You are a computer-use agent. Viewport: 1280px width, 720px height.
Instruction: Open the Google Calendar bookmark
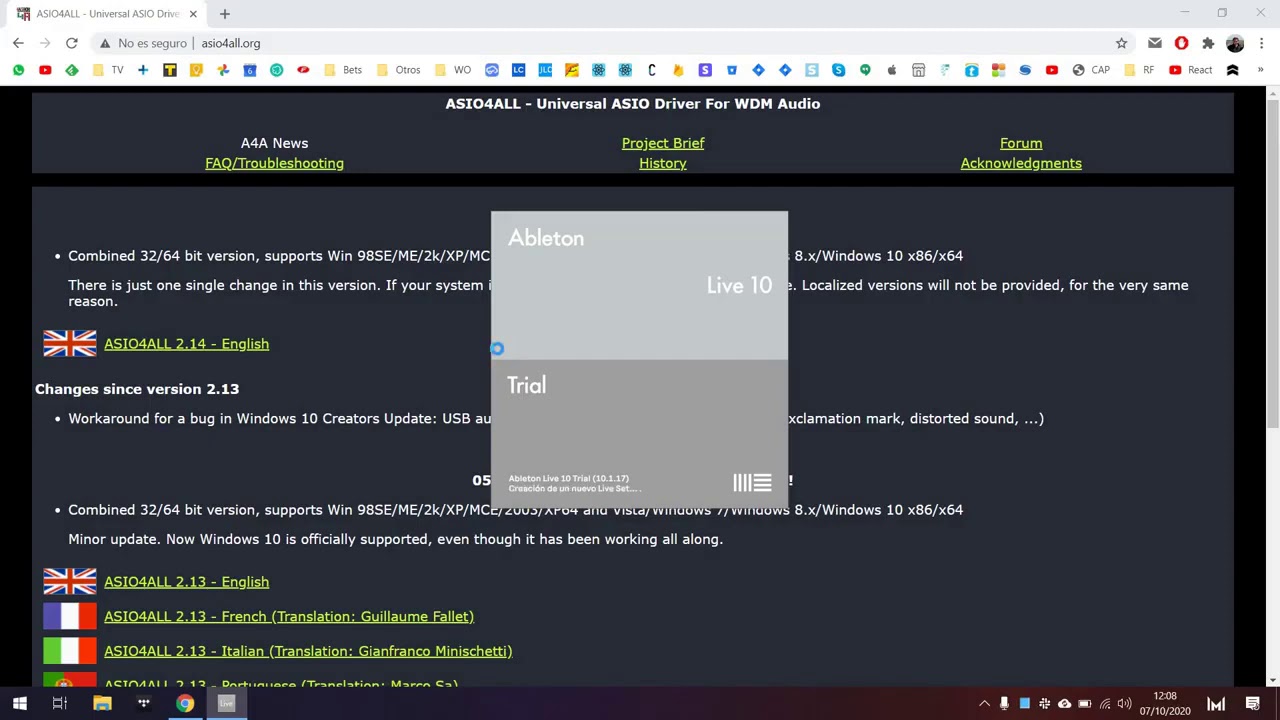[250, 70]
